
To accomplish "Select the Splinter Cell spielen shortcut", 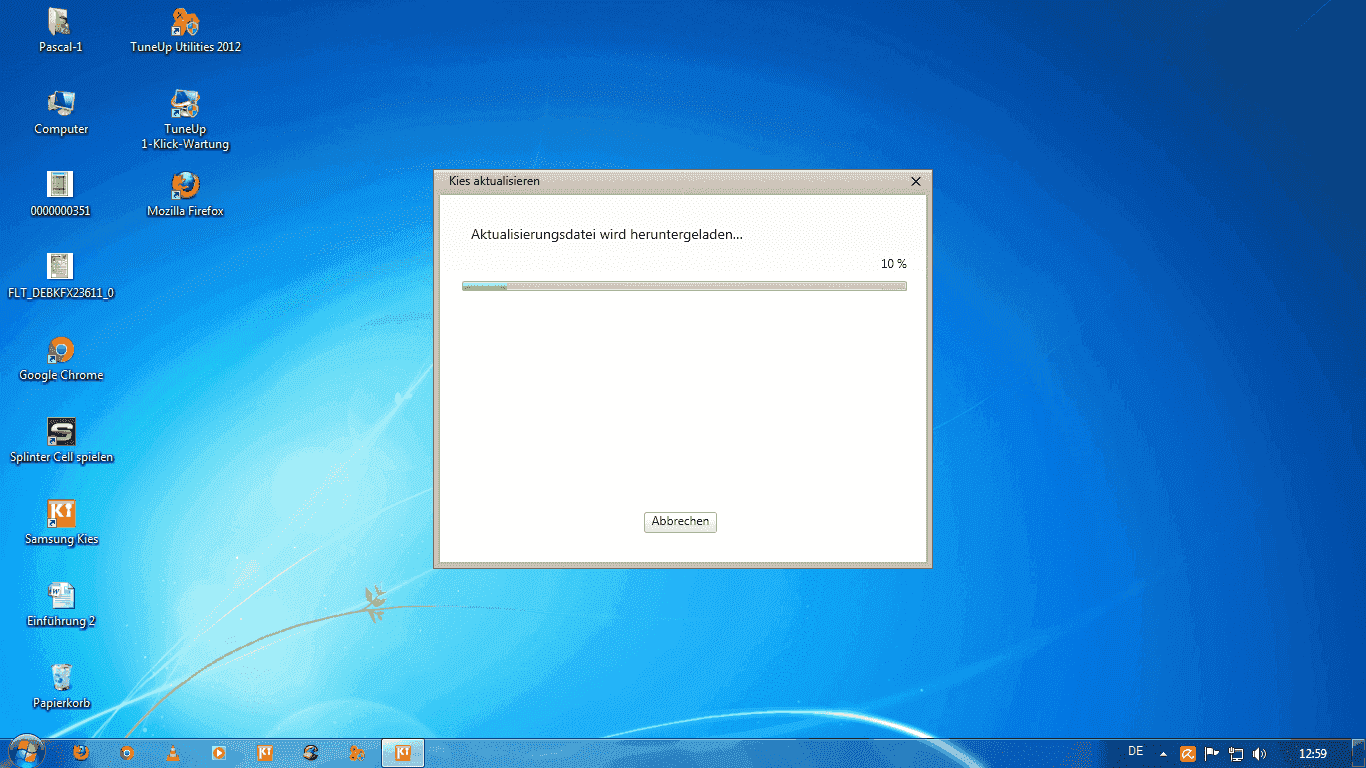I will [x=61, y=440].
